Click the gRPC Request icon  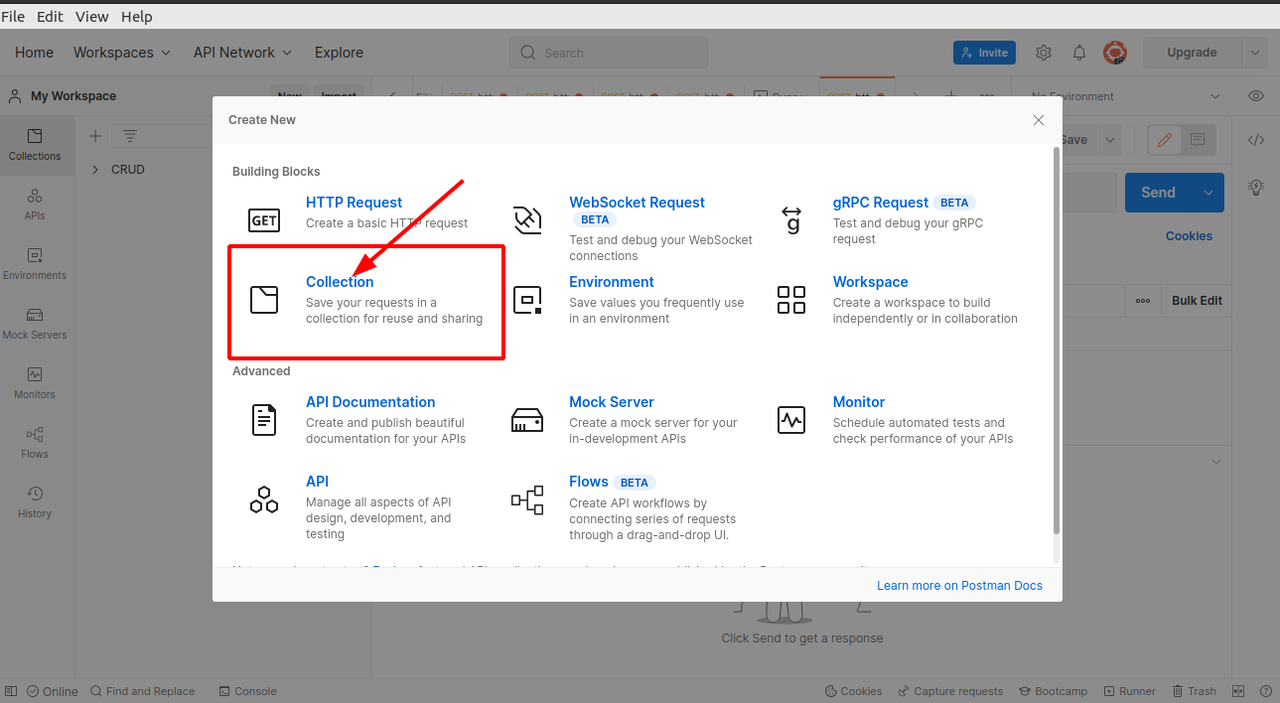[791, 219]
